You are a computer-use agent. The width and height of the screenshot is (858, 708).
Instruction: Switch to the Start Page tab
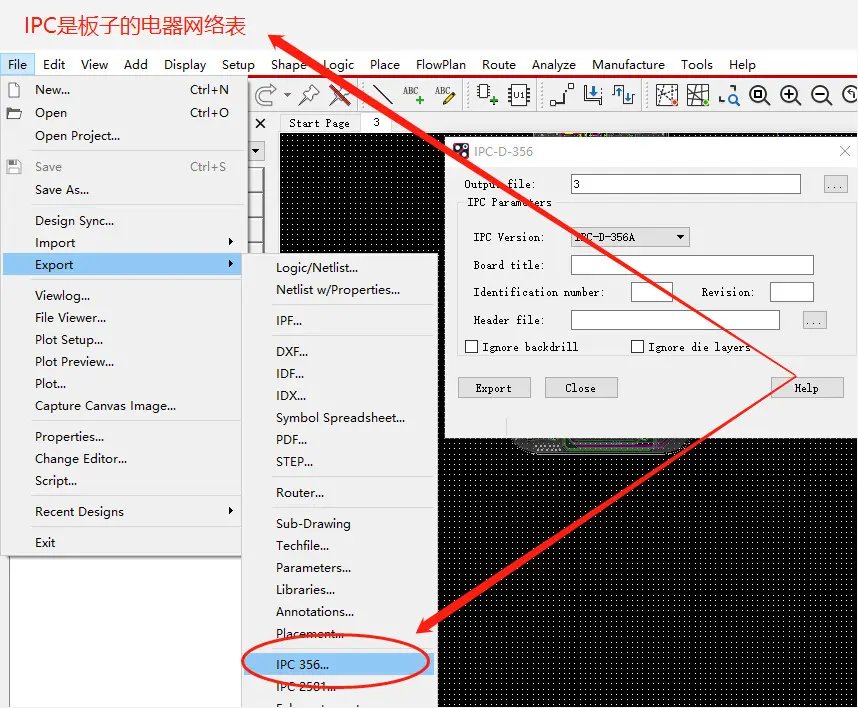click(x=319, y=123)
